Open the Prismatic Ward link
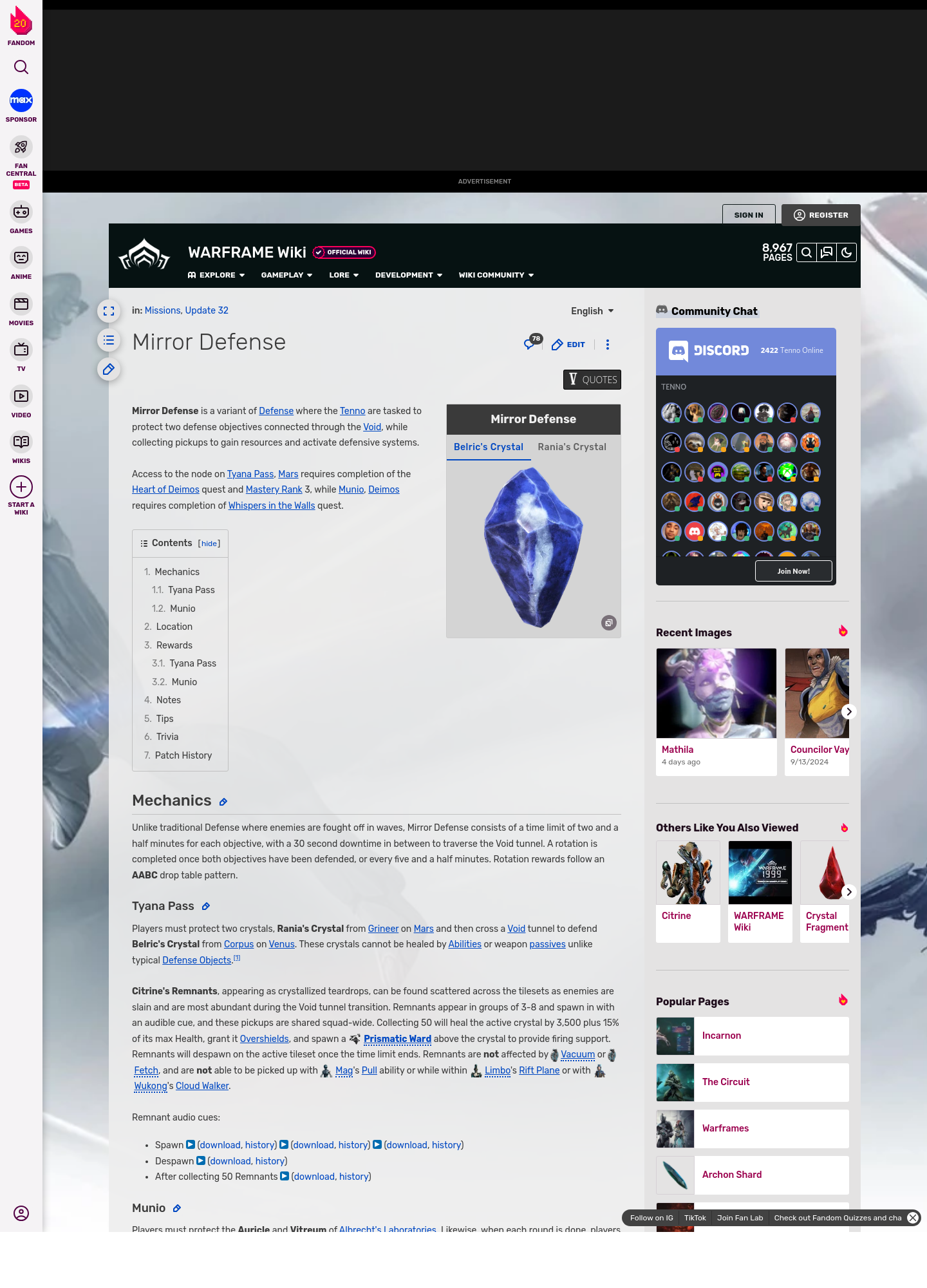 point(397,1039)
